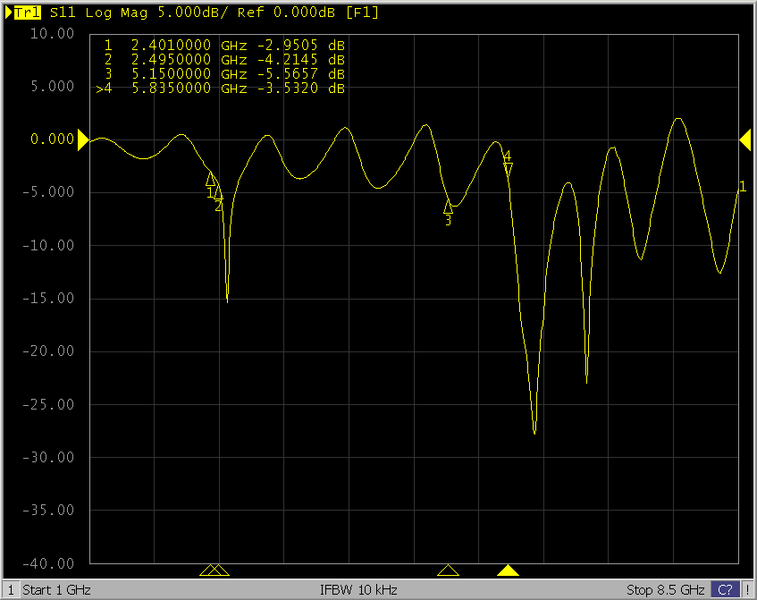Click the filled marker triangle on frequency axis
The width and height of the screenshot is (757, 600).
point(508,571)
